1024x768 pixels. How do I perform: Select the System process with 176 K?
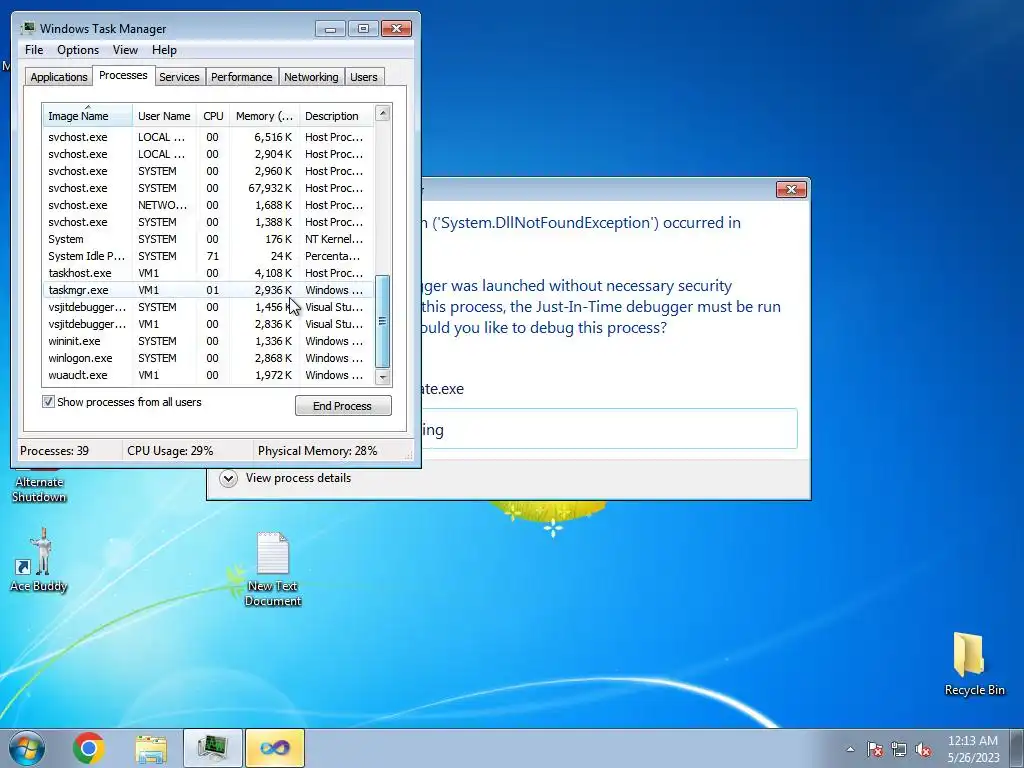pyautogui.click(x=208, y=239)
